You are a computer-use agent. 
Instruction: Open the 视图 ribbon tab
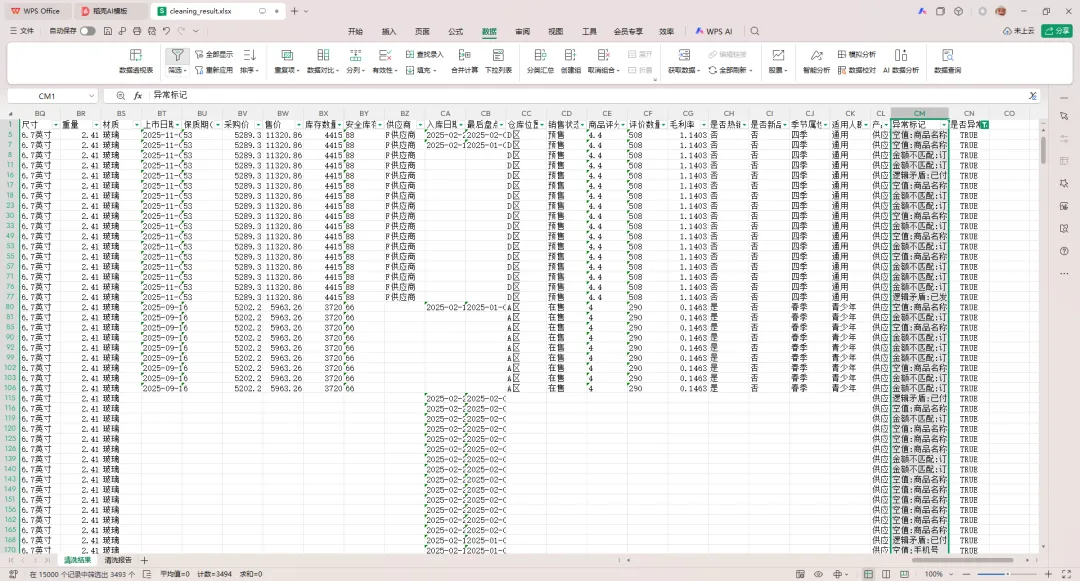point(556,31)
